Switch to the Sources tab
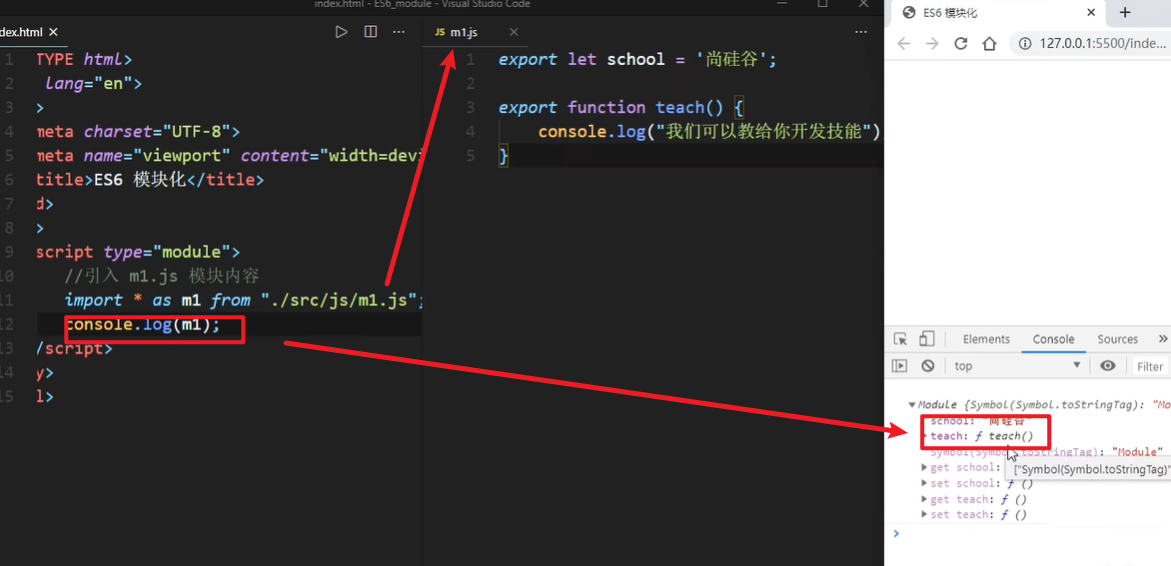Viewport: 1171px width, 566px height. click(x=1117, y=339)
